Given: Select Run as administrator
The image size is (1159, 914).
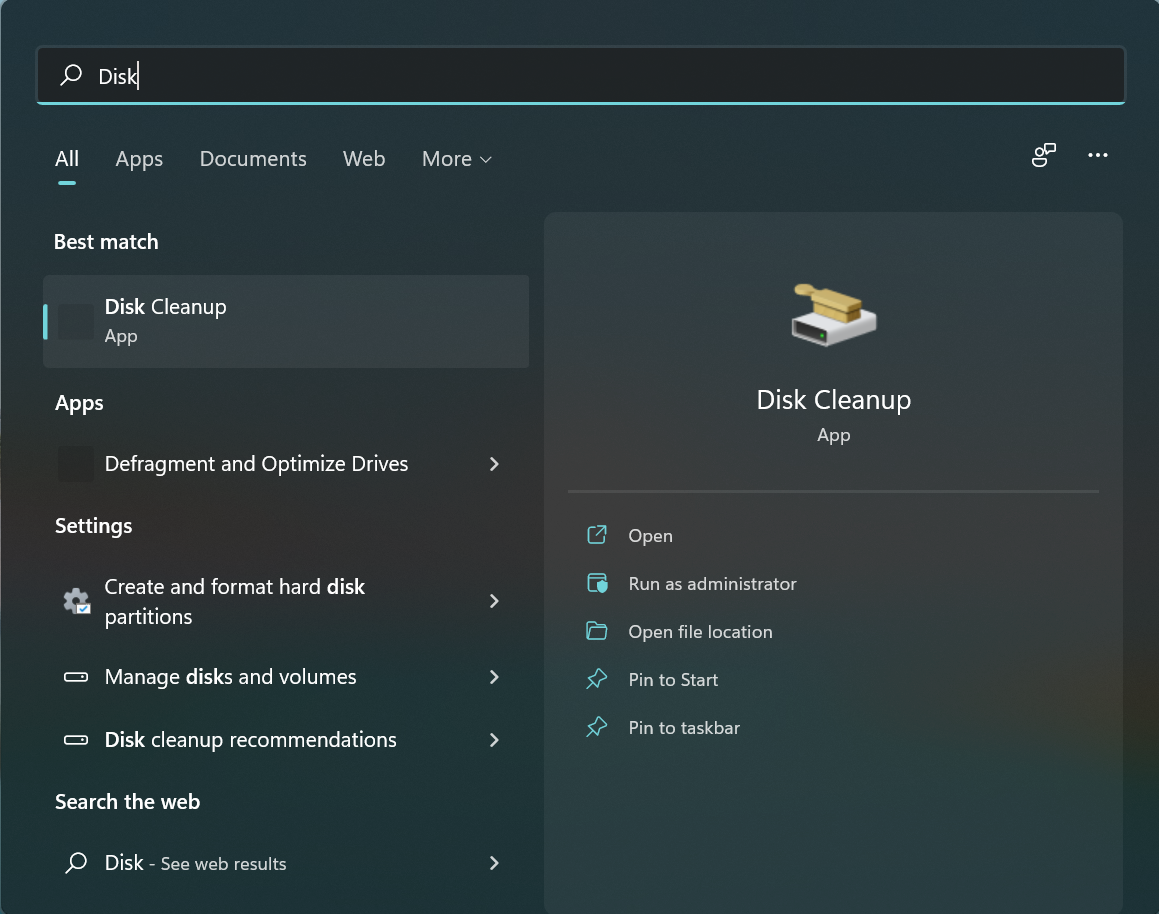Looking at the screenshot, I should (712, 584).
